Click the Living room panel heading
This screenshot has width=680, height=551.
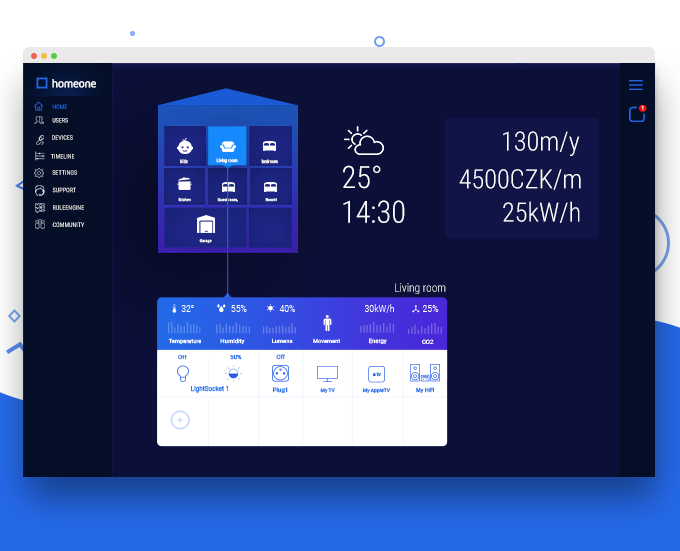tap(420, 288)
